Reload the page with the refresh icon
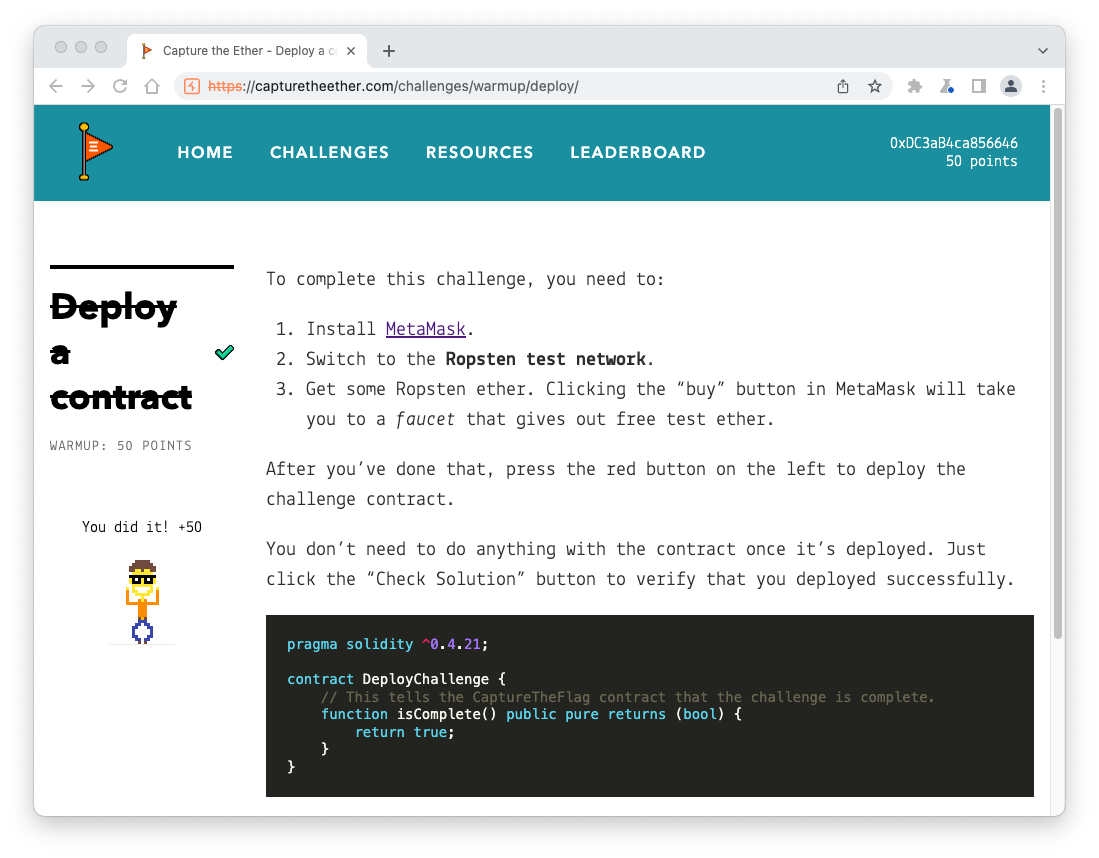The height and width of the screenshot is (858, 1099). [121, 86]
